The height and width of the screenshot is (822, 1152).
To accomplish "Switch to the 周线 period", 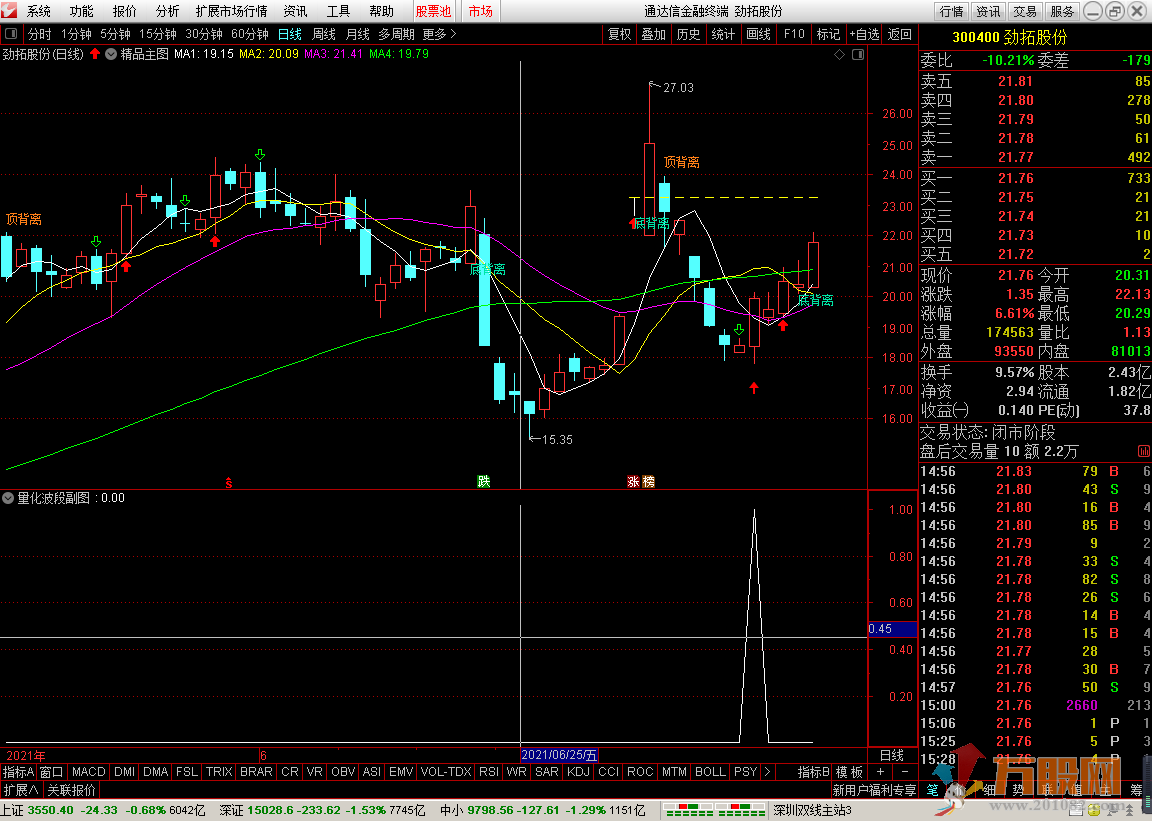I will [x=323, y=34].
